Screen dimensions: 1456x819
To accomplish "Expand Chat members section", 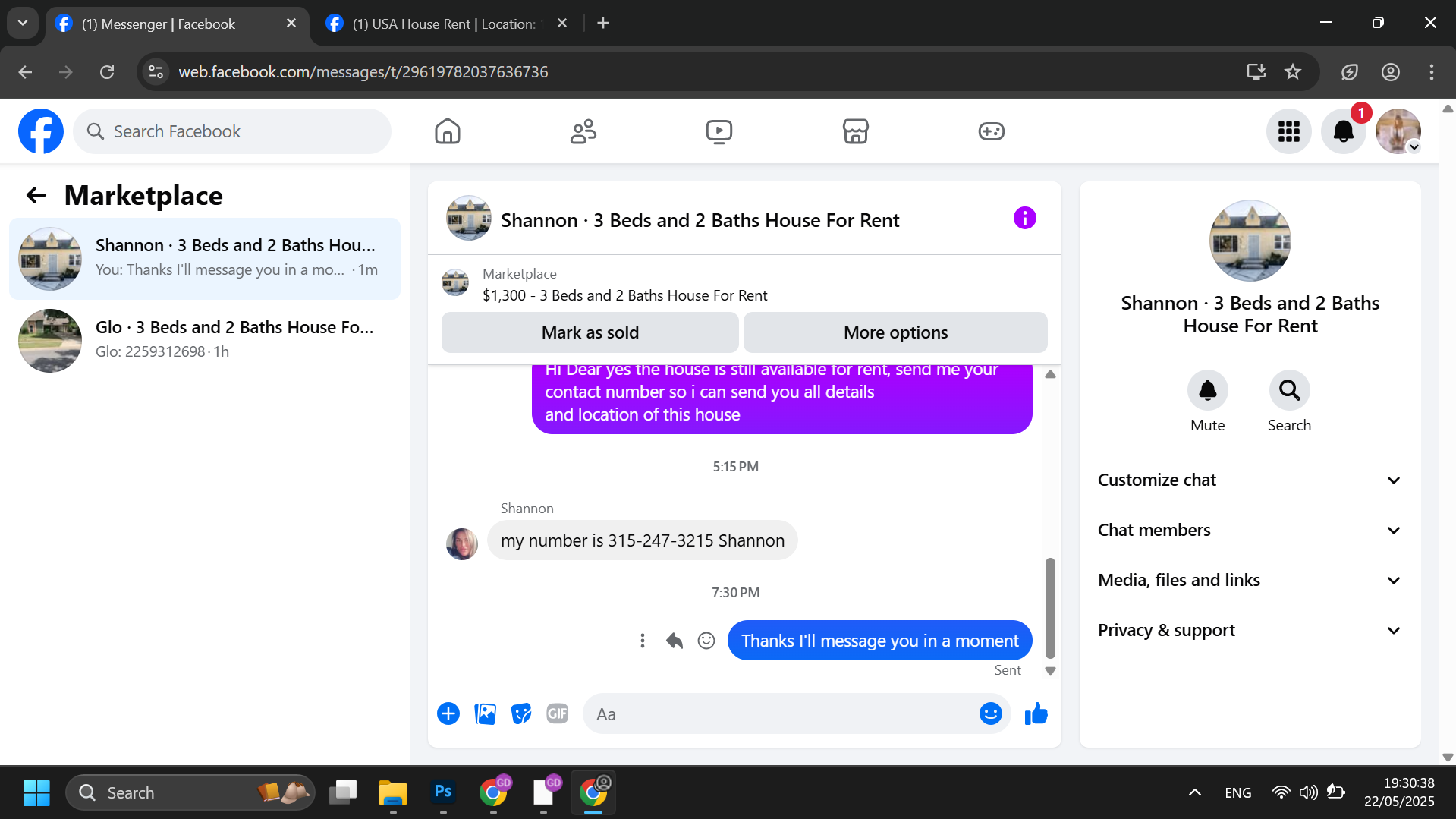I will pyautogui.click(x=1250, y=530).
